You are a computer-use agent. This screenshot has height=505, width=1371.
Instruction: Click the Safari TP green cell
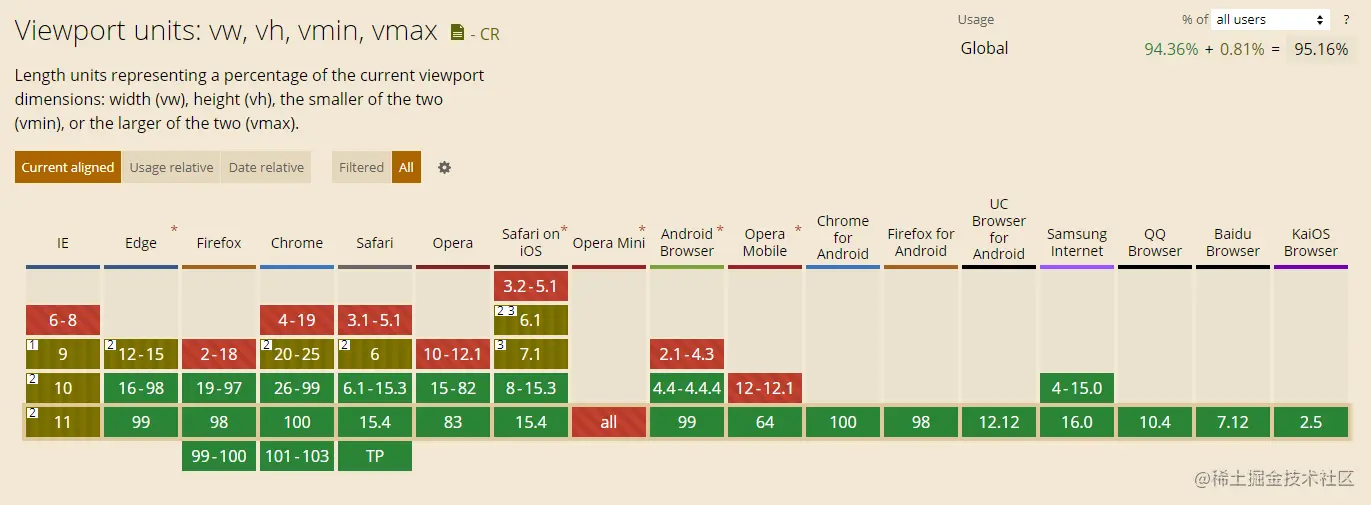coord(375,456)
